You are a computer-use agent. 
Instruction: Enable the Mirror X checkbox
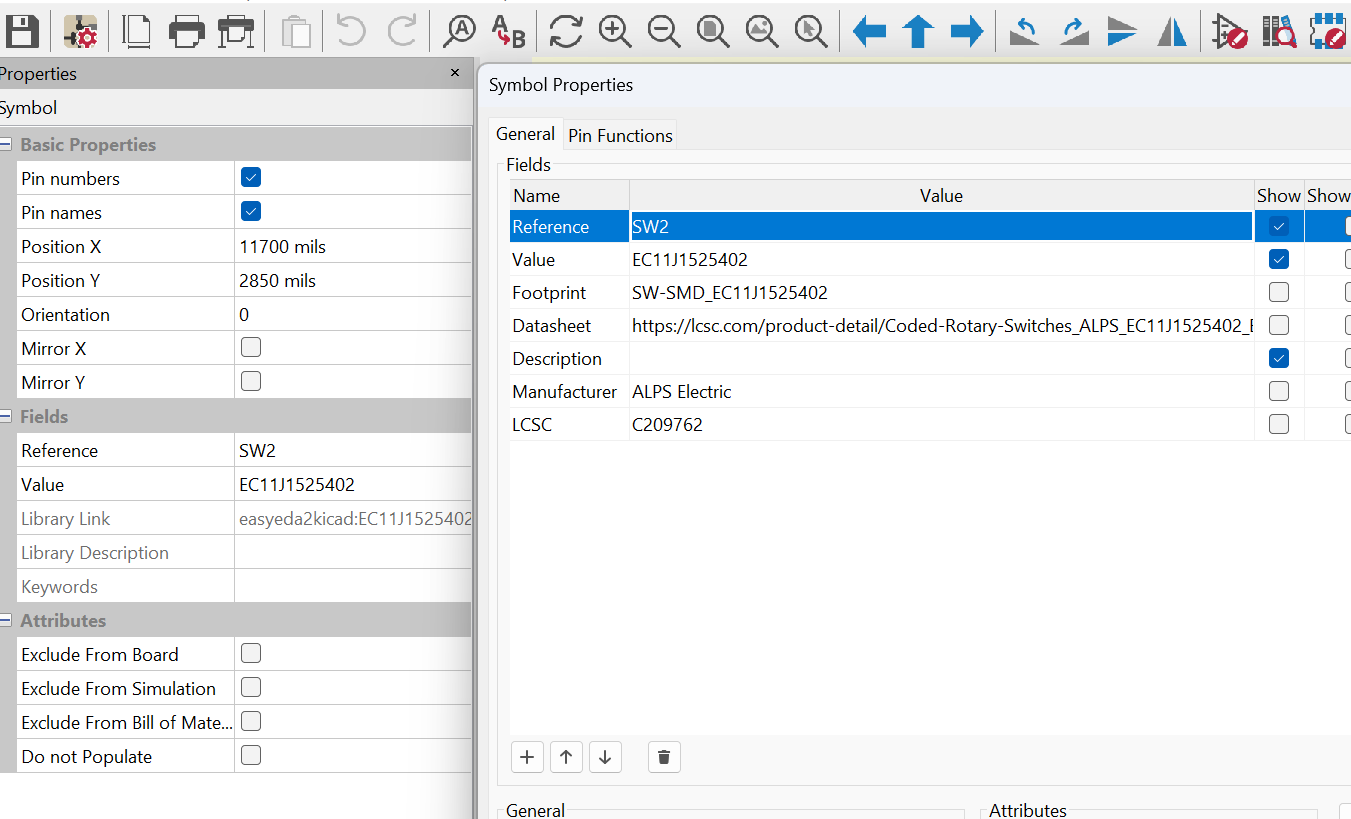click(x=251, y=347)
